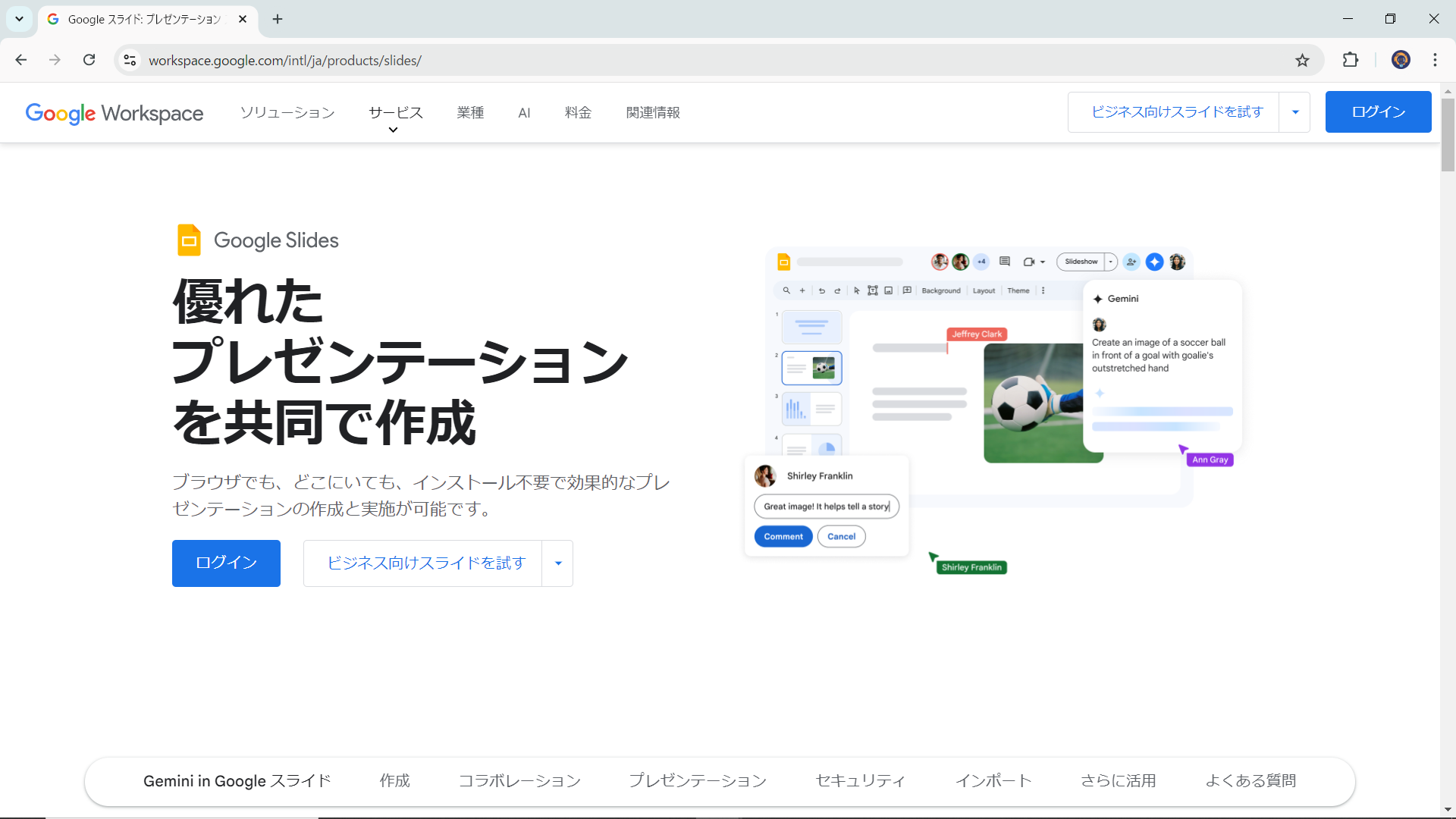Expand the サービス menu
This screenshot has width=1456, height=819.
tap(395, 112)
